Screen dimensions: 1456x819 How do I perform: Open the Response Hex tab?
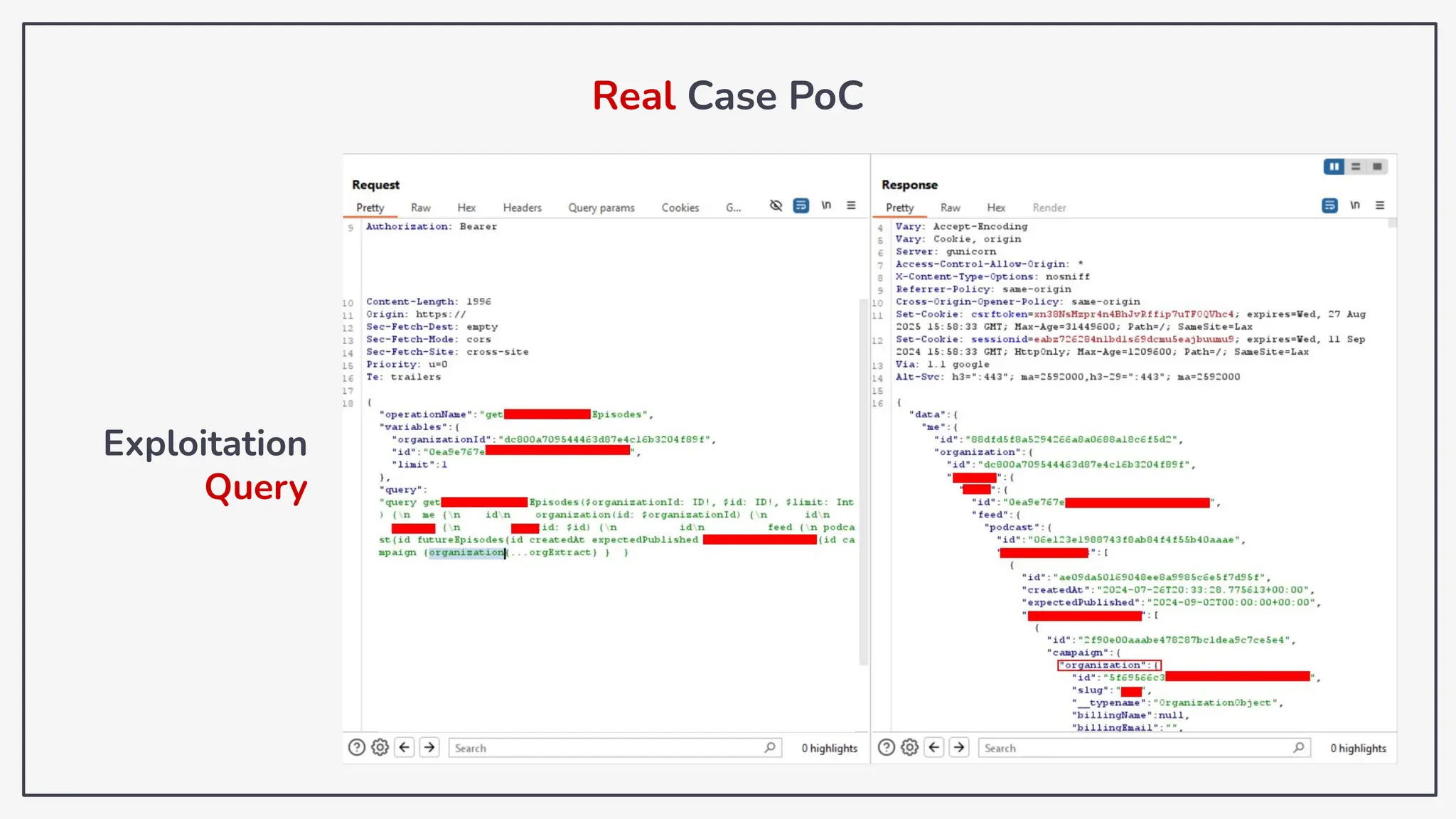click(996, 208)
